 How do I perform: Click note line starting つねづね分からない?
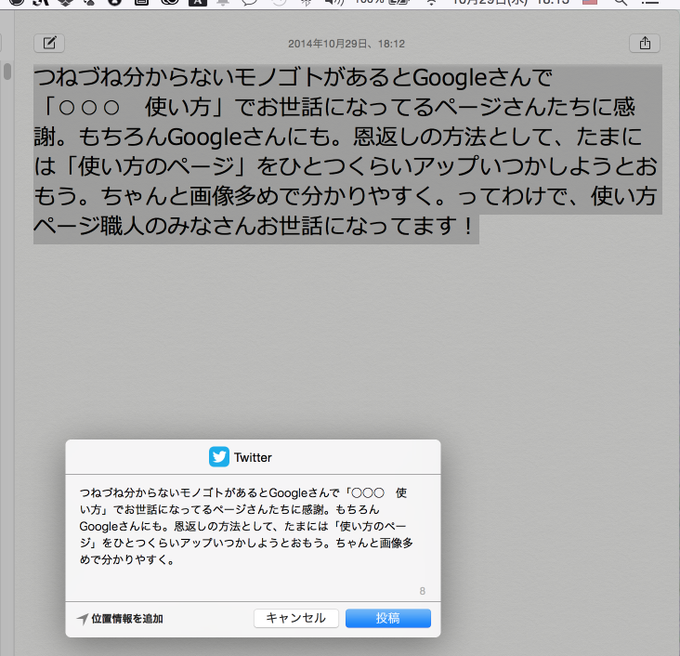point(293,78)
